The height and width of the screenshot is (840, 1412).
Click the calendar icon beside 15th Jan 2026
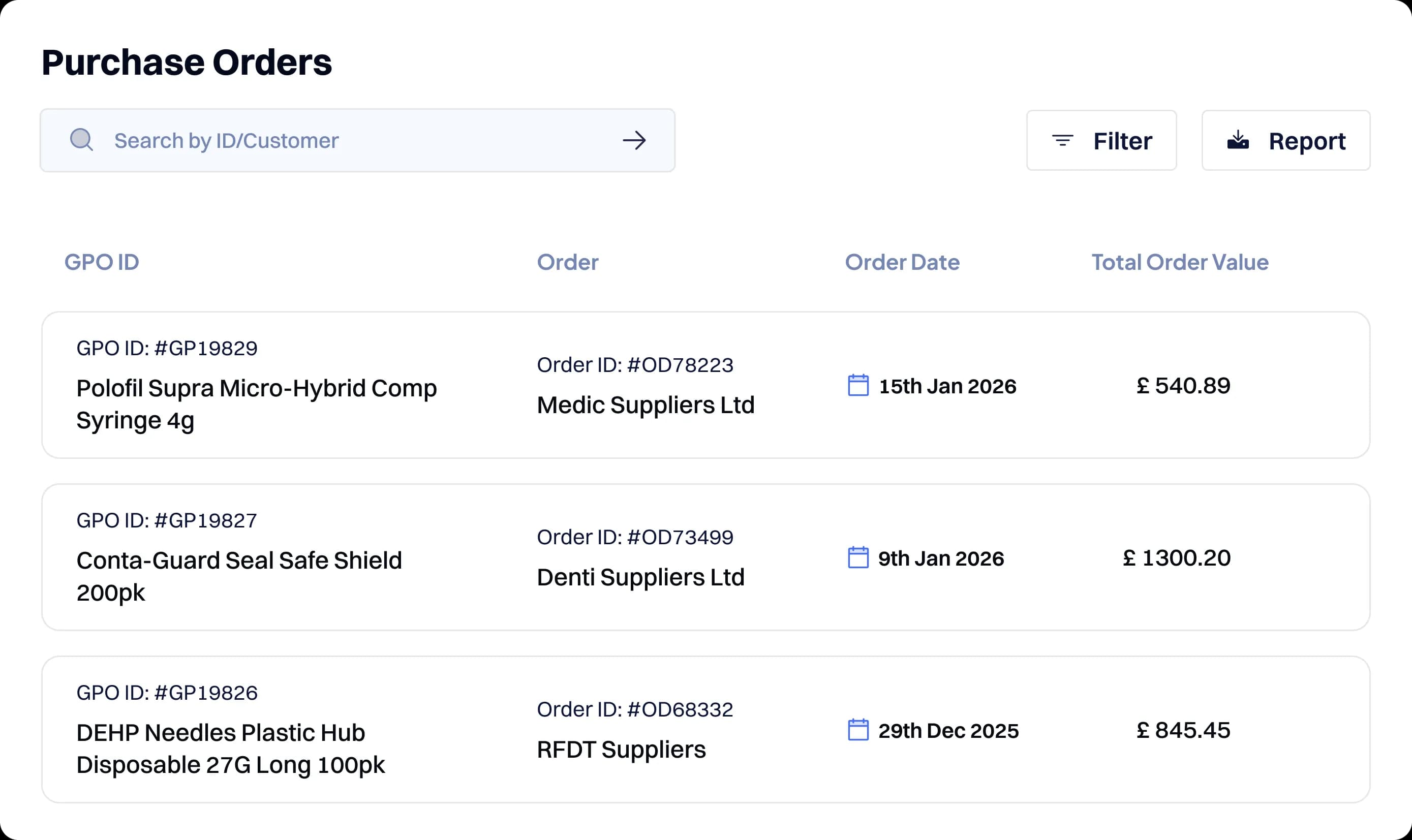(858, 386)
